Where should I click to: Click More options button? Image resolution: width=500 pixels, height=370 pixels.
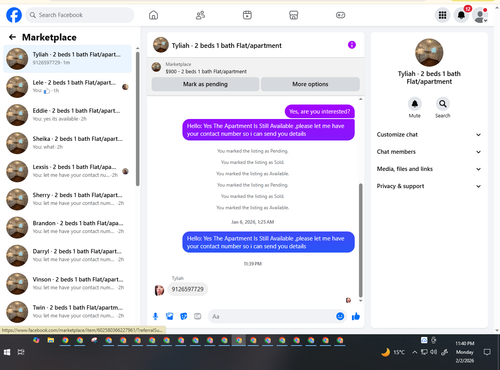click(310, 84)
